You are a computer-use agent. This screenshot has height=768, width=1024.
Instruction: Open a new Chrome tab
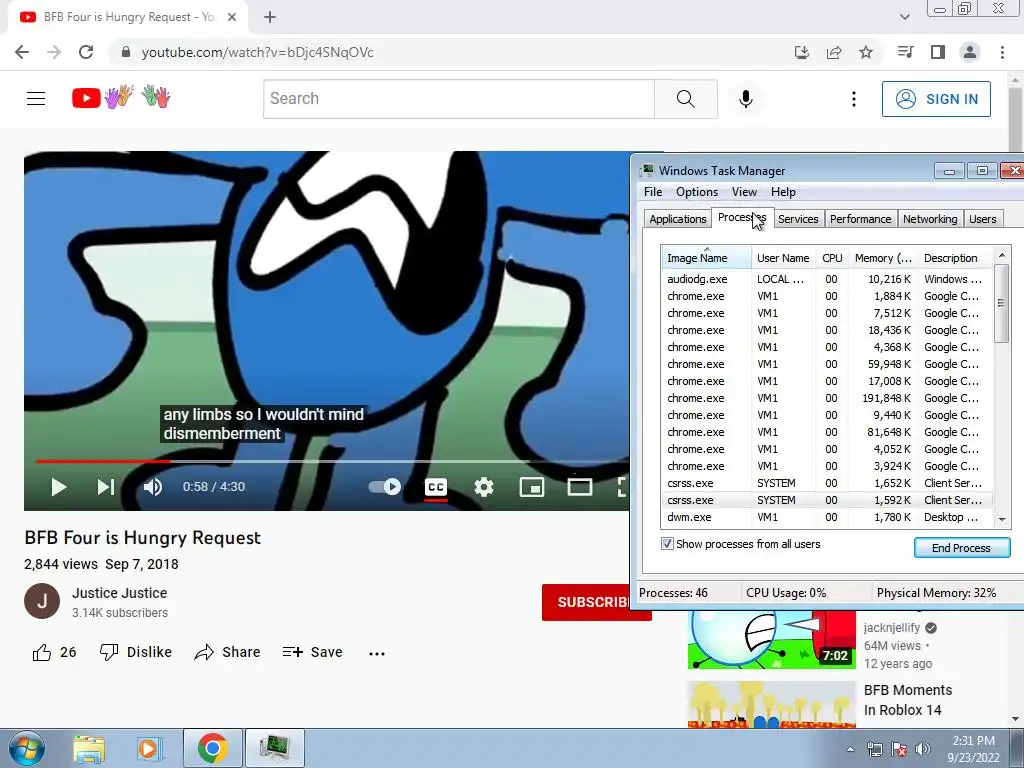270,17
